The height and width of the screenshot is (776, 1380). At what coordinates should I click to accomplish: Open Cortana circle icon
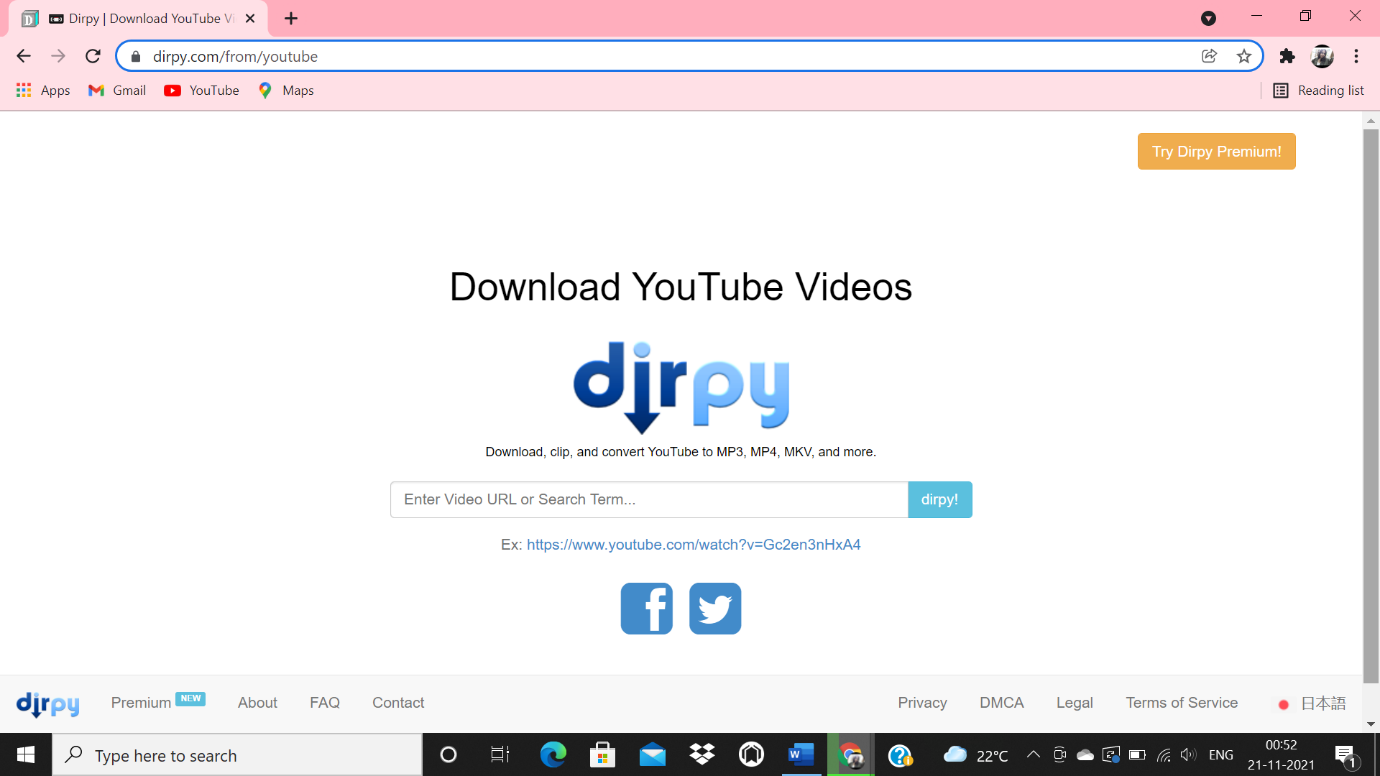coord(448,755)
